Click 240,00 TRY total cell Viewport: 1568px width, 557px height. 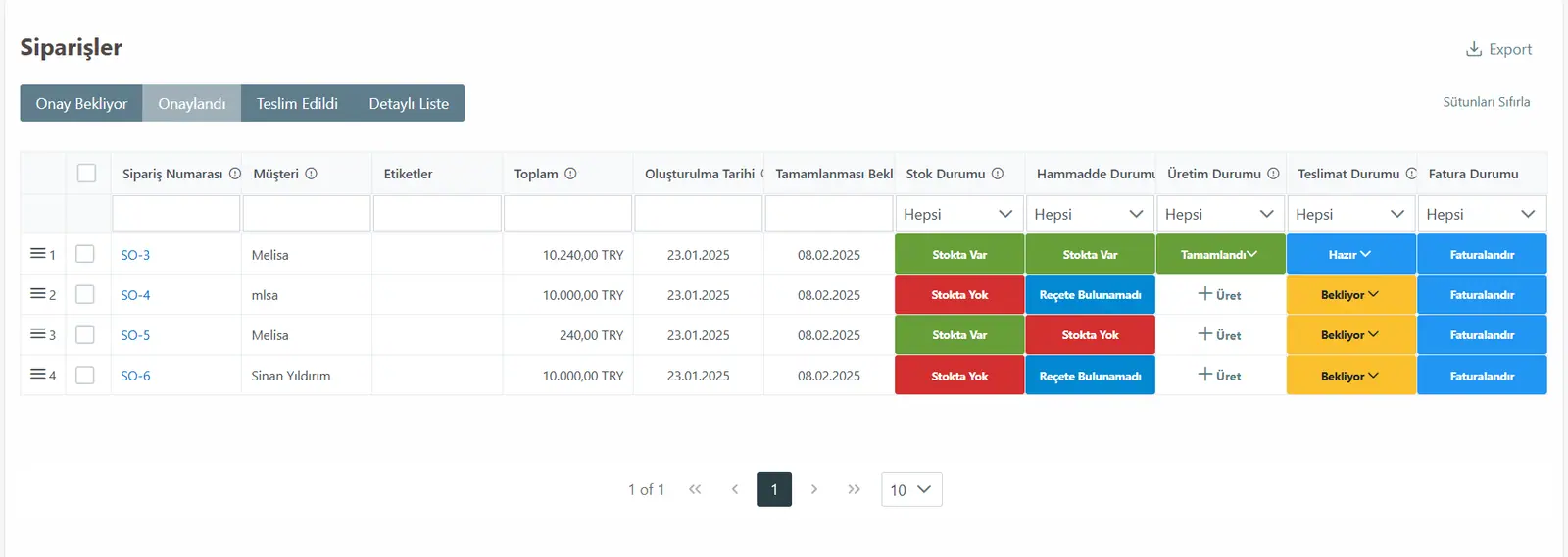567,335
